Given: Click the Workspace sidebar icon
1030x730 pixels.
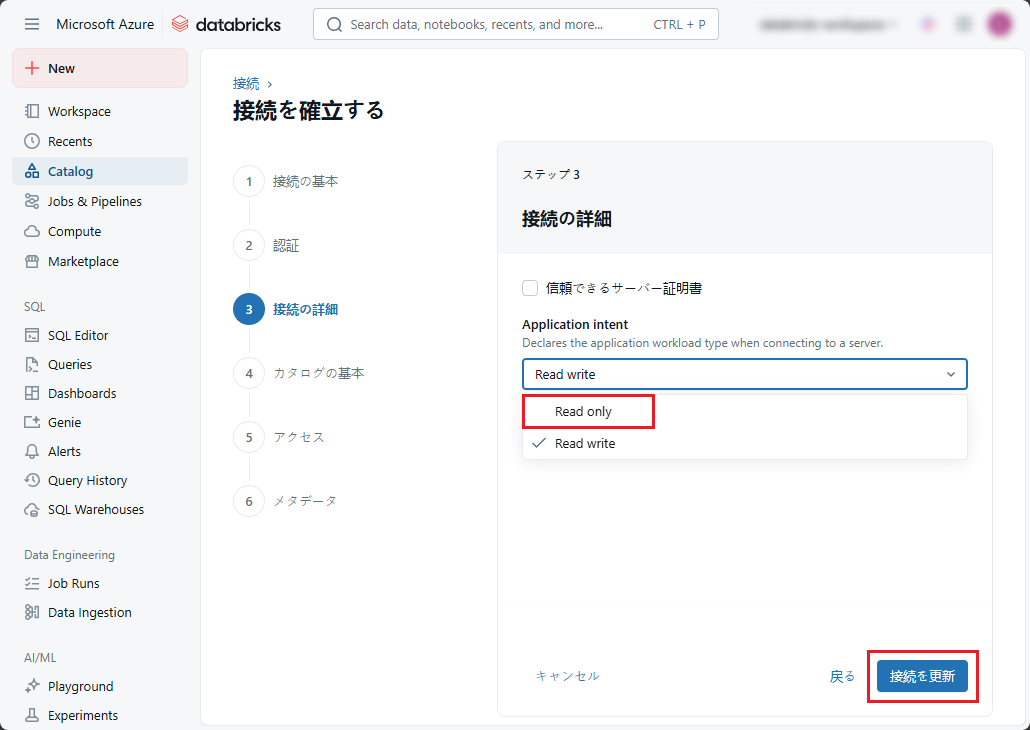Looking at the screenshot, I should [x=32, y=112].
